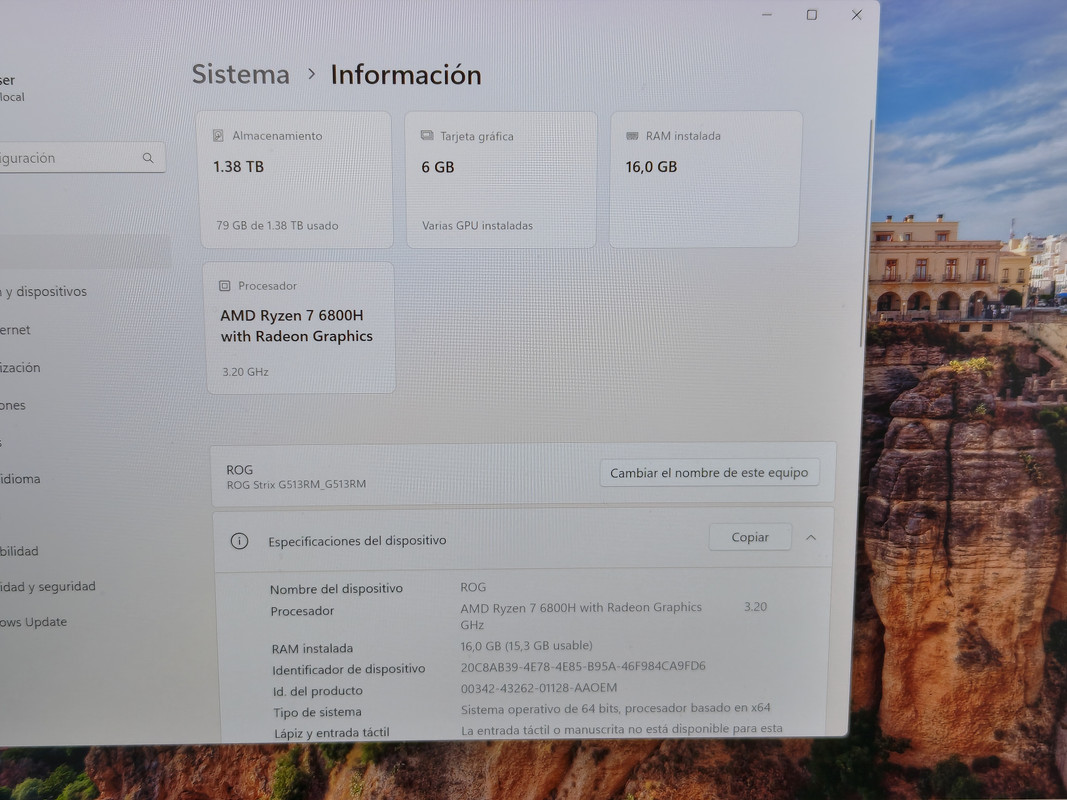Click the graphics card icon
This screenshot has height=800, width=1067.
pos(427,135)
